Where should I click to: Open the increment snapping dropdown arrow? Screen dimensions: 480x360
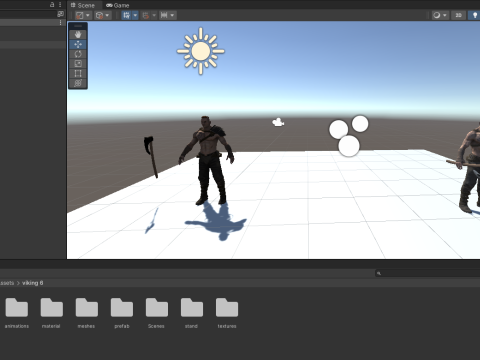tap(172, 15)
